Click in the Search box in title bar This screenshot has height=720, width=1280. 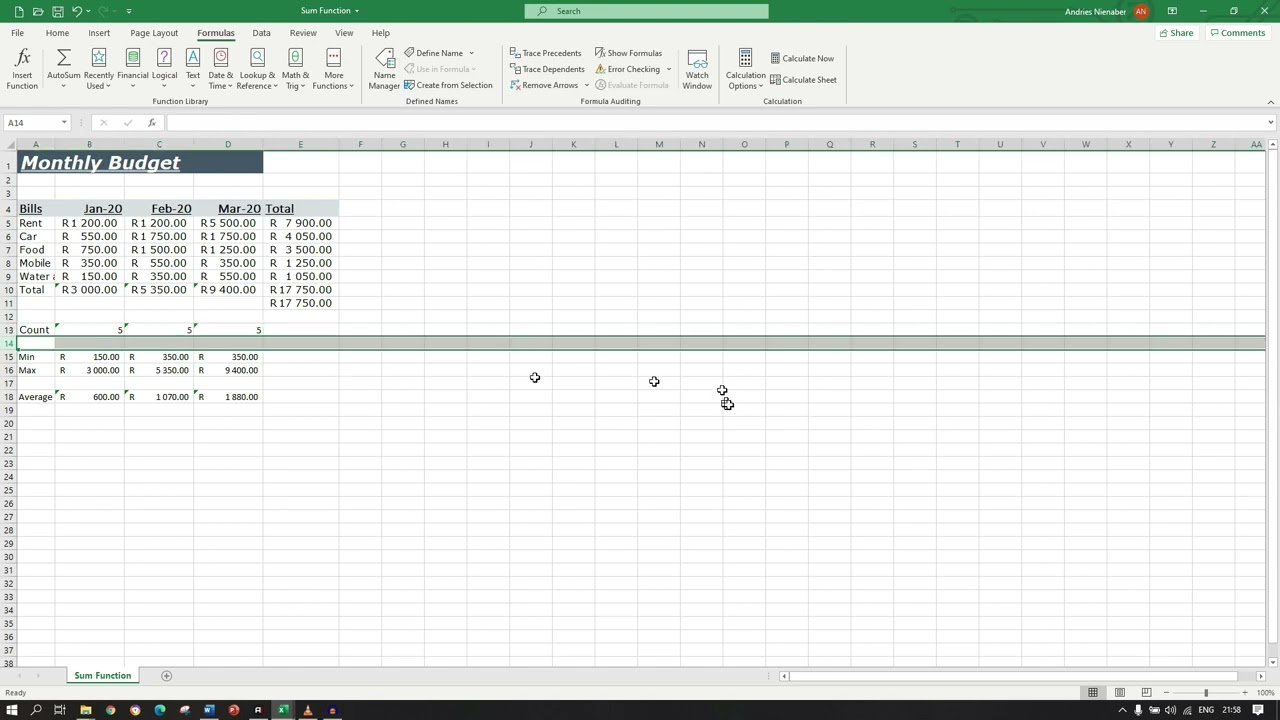[647, 11]
